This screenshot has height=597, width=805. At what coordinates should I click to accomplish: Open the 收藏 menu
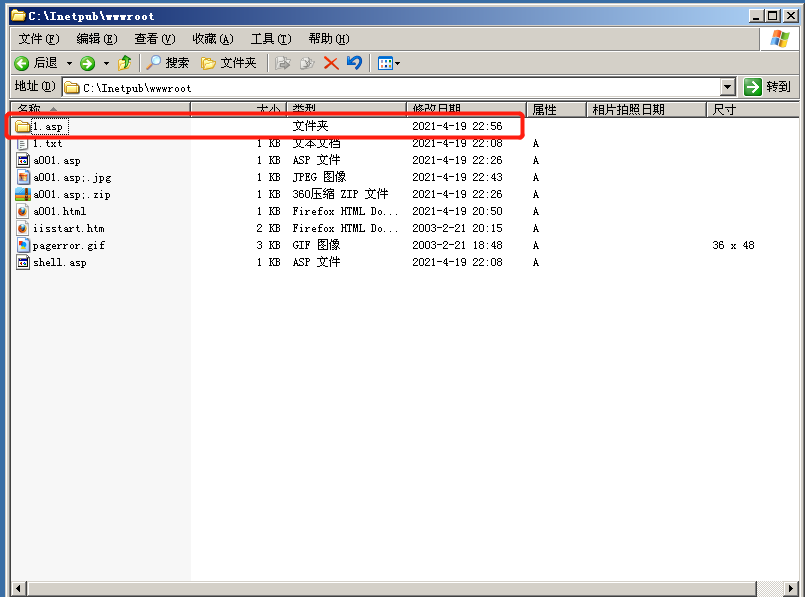(x=213, y=39)
